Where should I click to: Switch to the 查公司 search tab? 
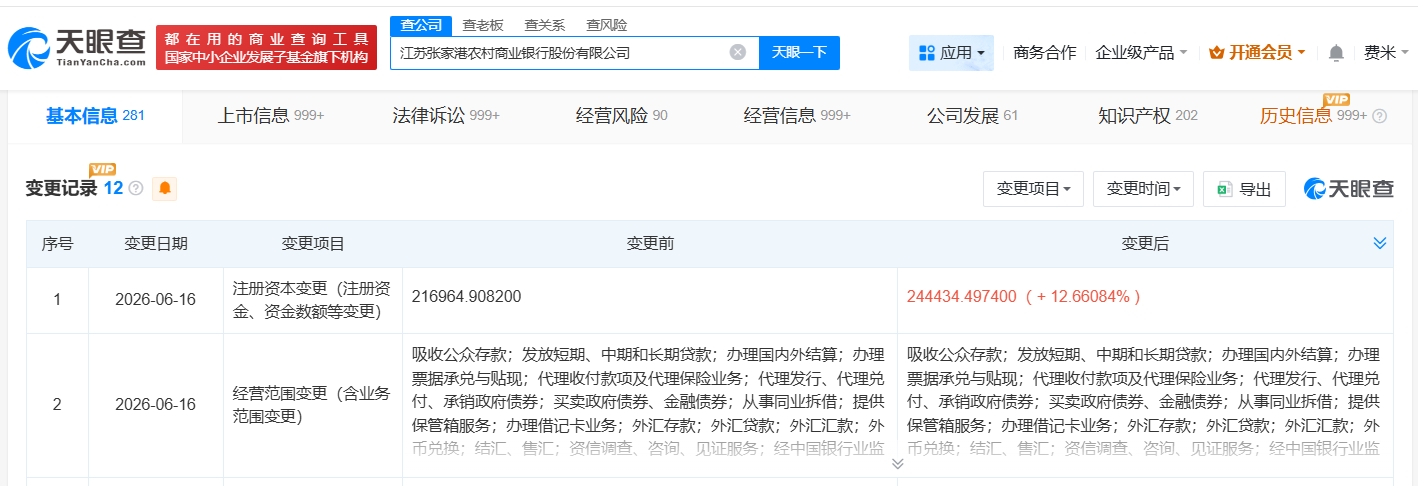click(421, 25)
